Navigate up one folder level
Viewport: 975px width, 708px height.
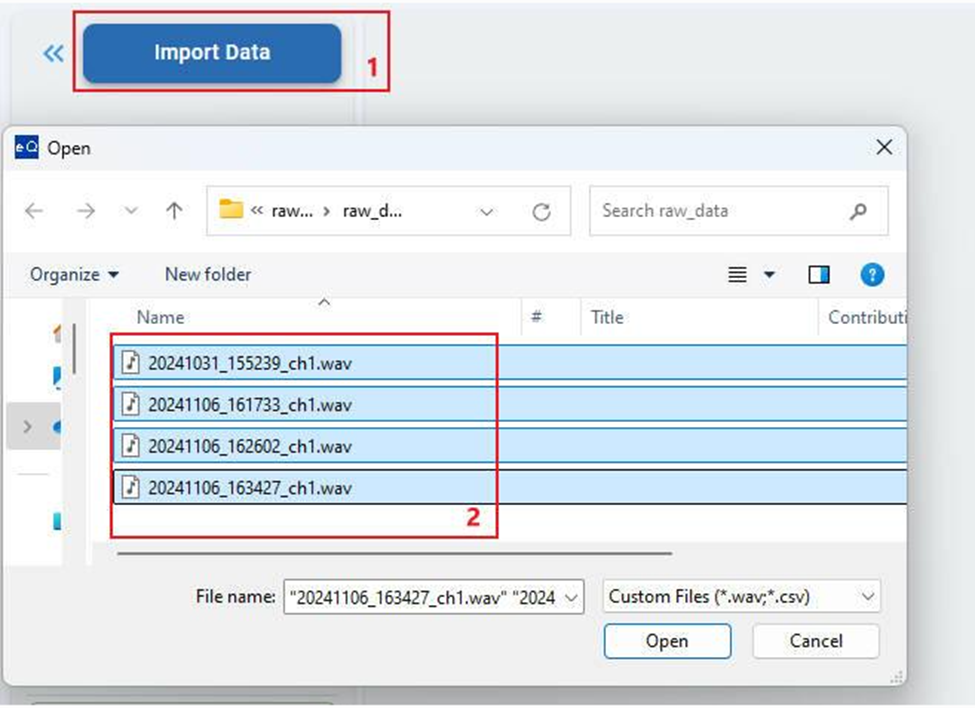click(175, 211)
